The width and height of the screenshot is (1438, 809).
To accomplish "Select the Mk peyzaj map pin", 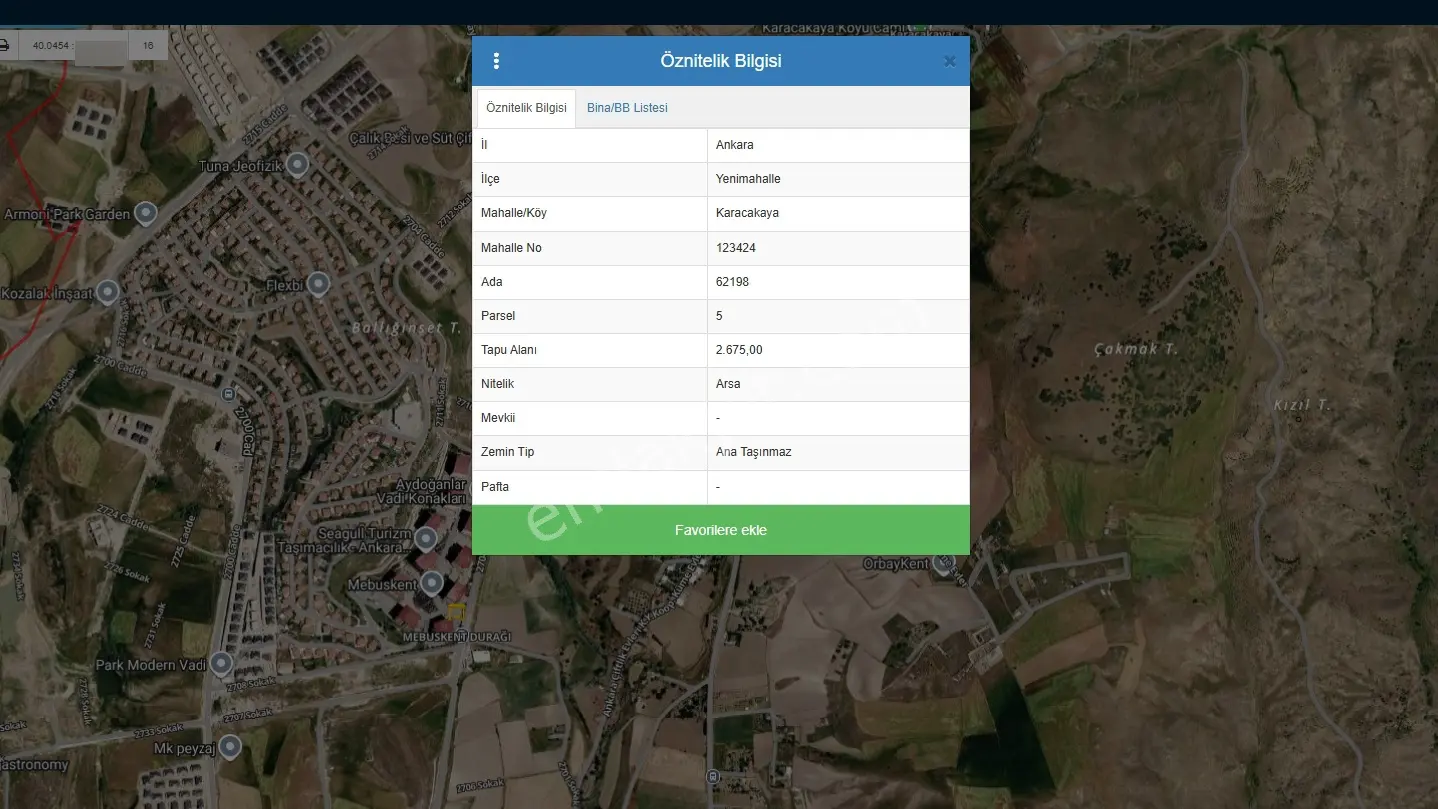I will (231, 746).
